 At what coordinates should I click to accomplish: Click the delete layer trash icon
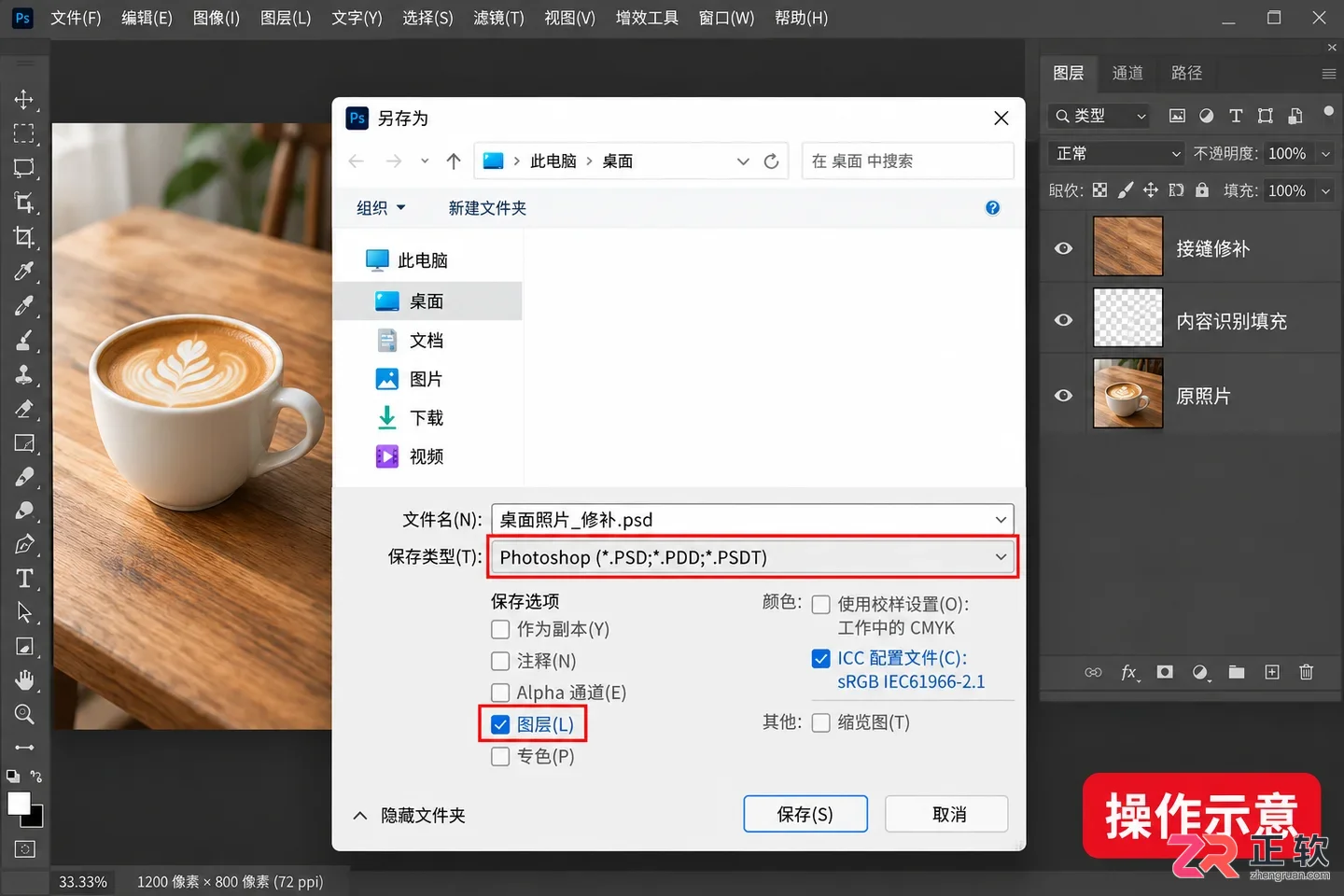click(1307, 672)
